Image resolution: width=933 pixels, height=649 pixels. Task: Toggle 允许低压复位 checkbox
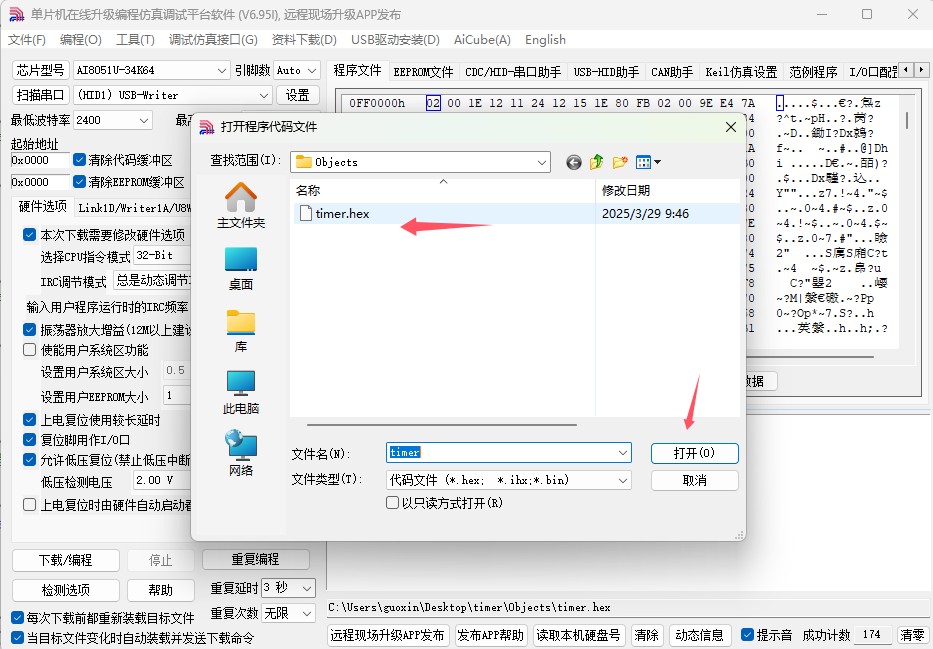(30, 459)
